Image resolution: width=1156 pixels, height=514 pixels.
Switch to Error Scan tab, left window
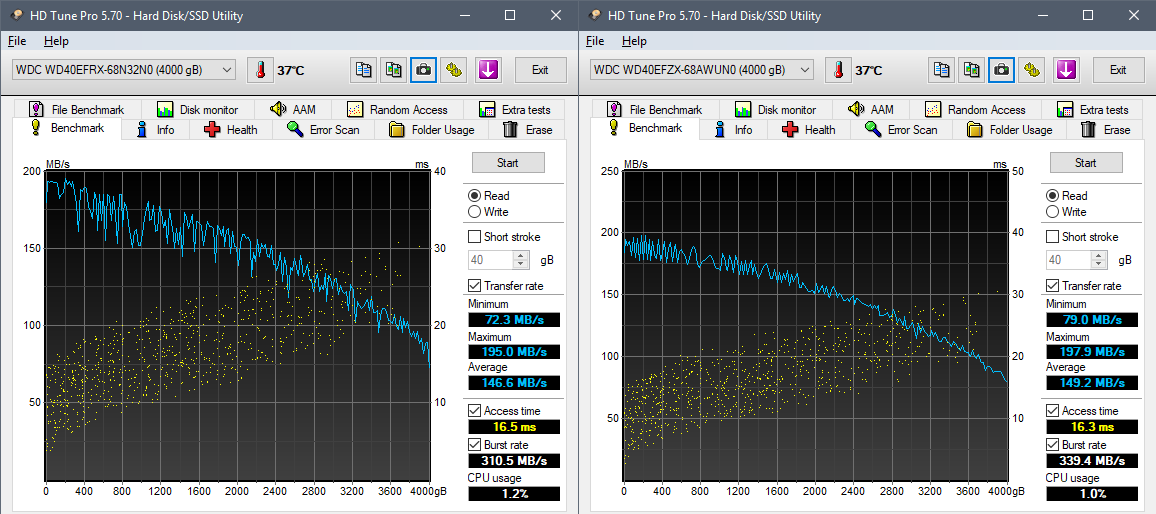click(x=324, y=130)
